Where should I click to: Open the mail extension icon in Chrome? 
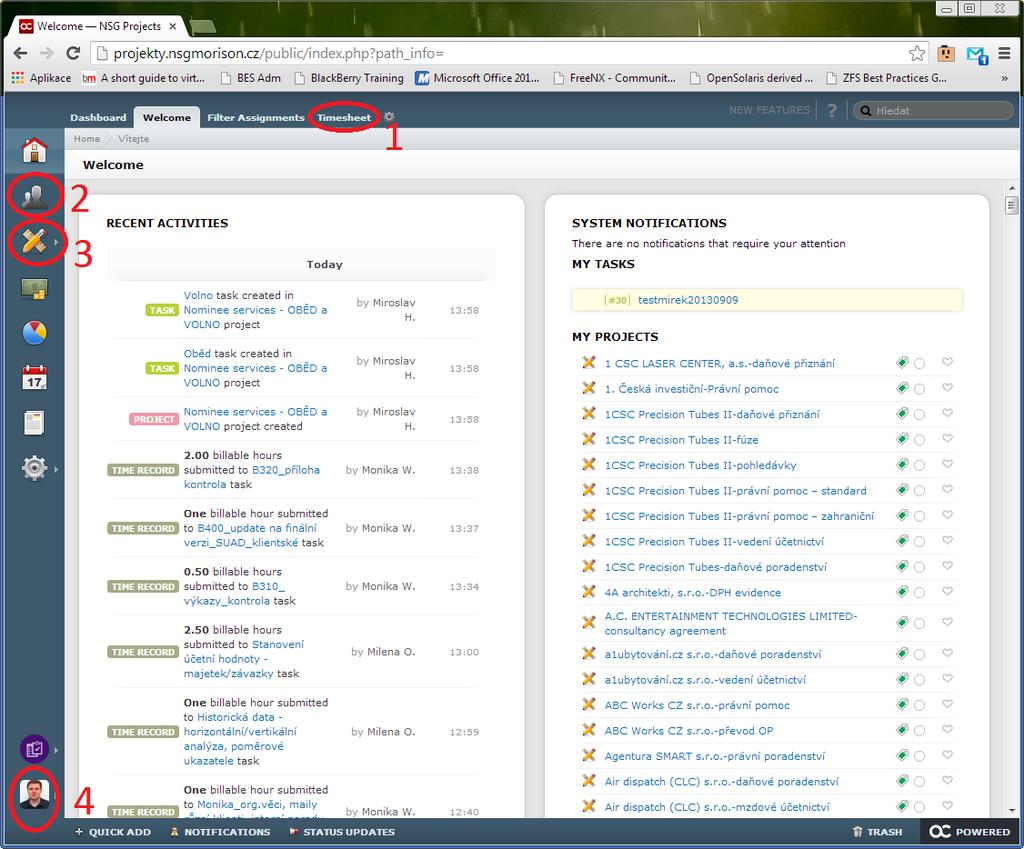coord(977,55)
